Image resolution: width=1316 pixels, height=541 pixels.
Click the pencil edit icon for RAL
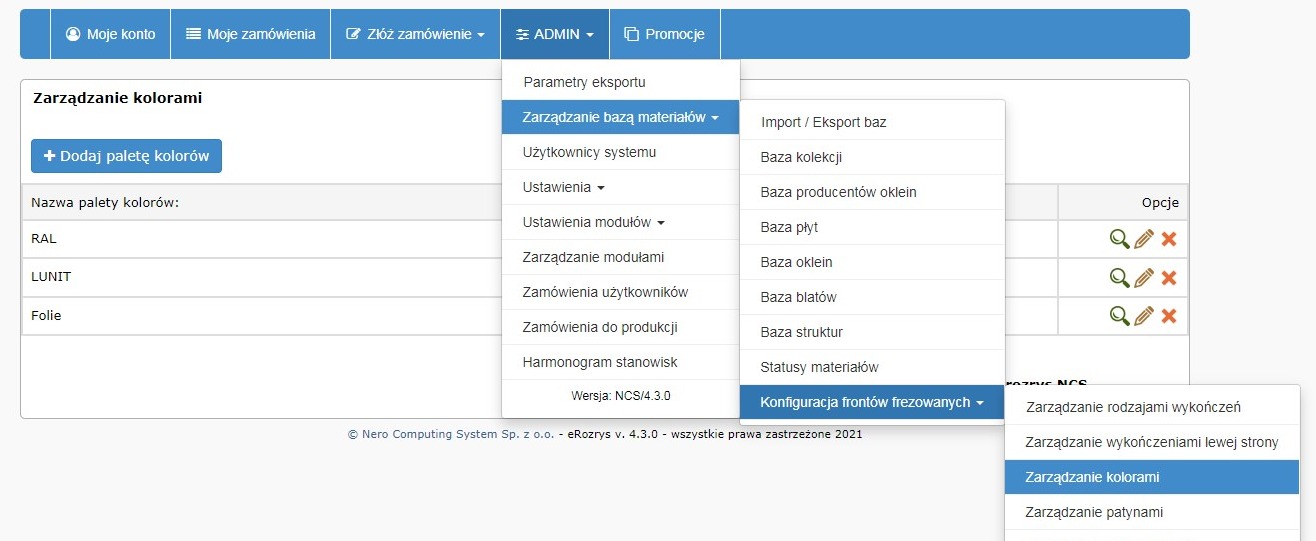(x=1144, y=239)
